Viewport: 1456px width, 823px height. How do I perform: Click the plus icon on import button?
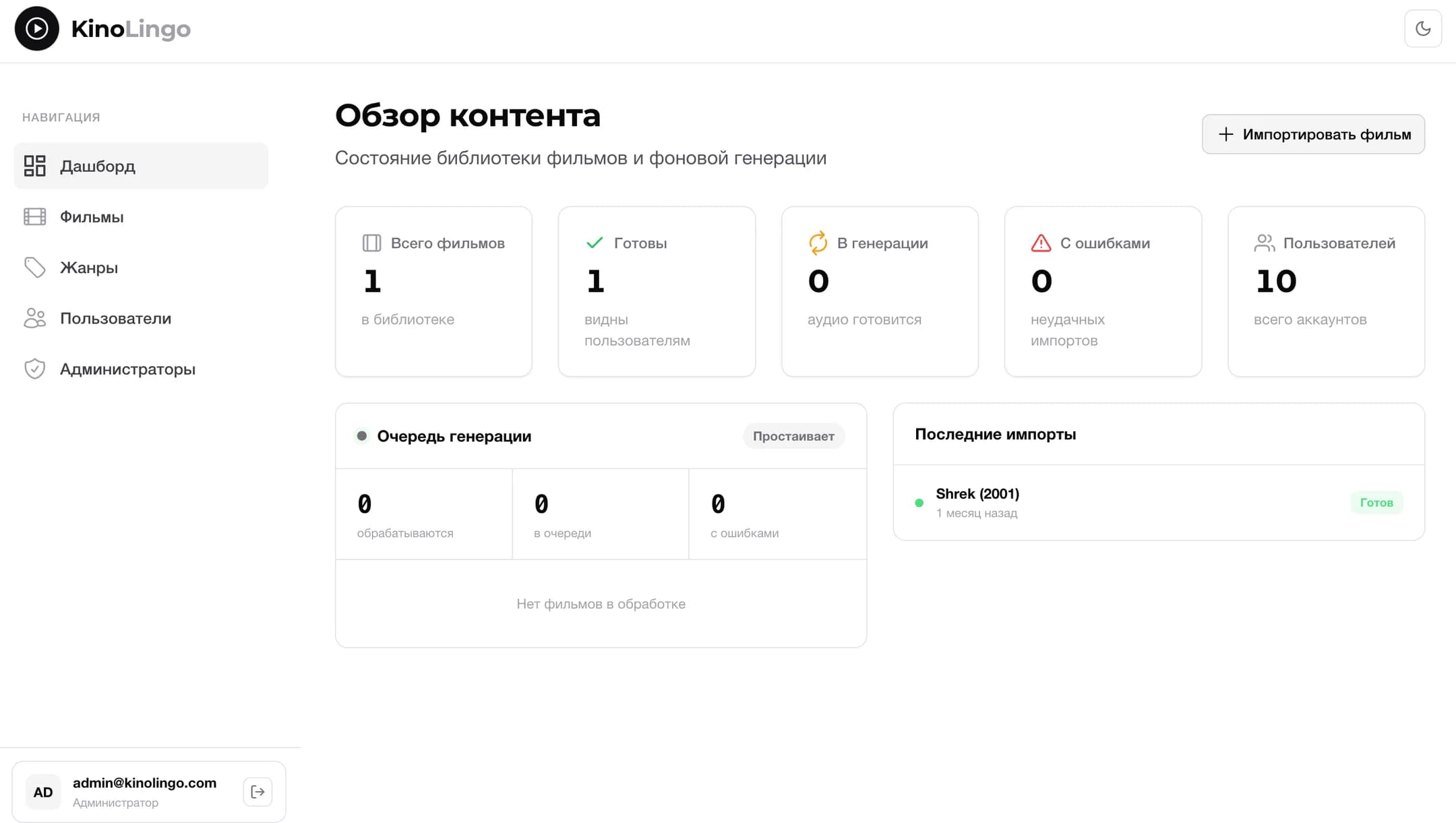pyautogui.click(x=1225, y=134)
